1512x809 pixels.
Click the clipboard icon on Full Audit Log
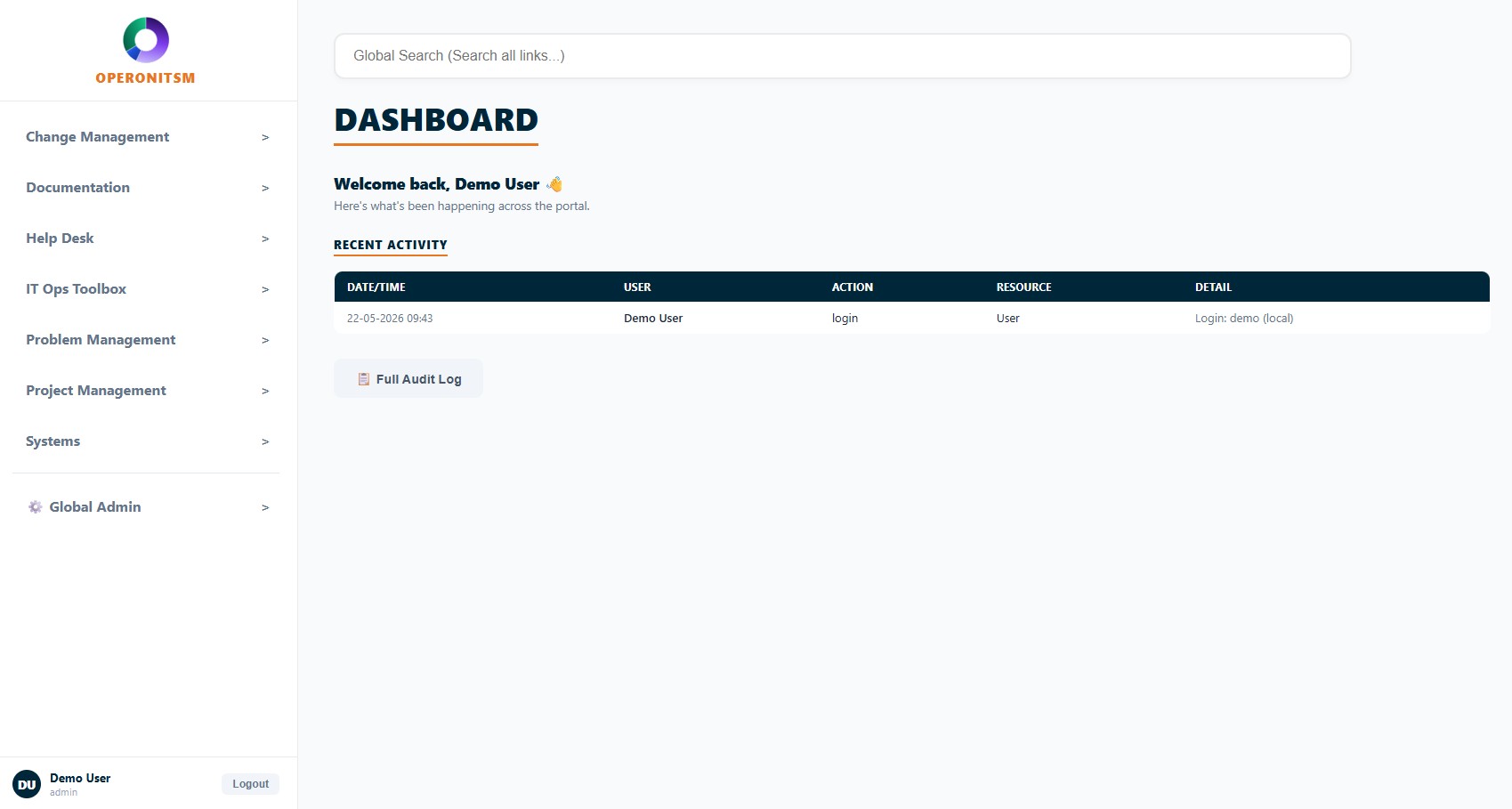point(364,379)
